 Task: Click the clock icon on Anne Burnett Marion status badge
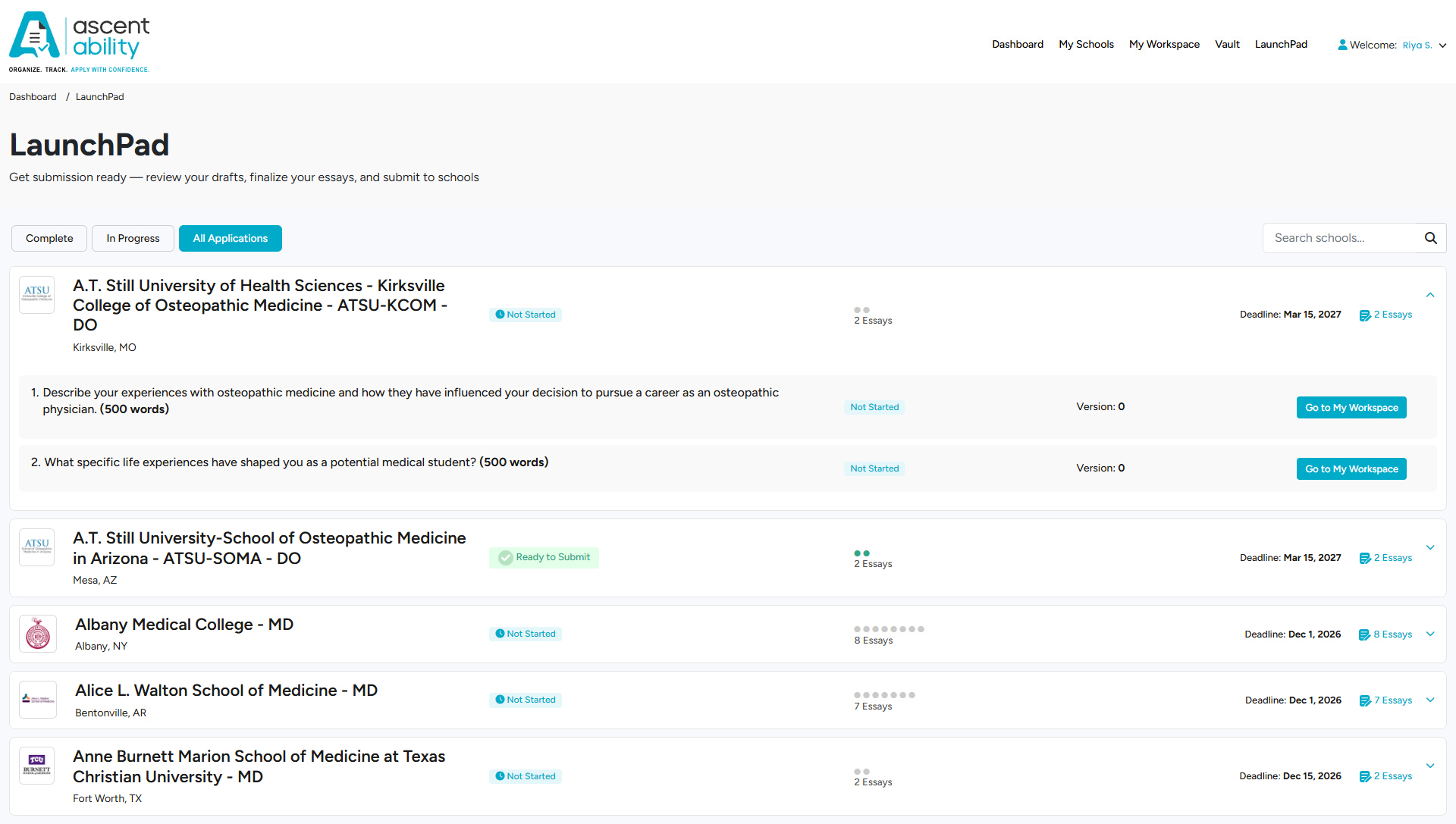tap(500, 776)
